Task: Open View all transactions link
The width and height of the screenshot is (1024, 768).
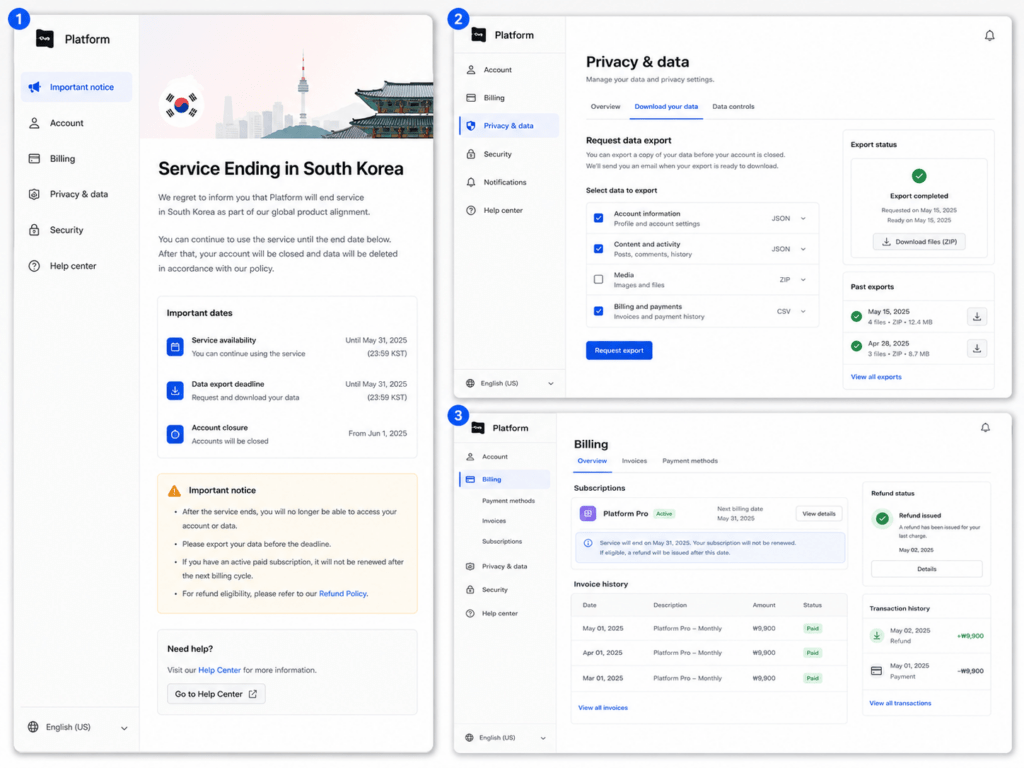Action: (x=900, y=703)
